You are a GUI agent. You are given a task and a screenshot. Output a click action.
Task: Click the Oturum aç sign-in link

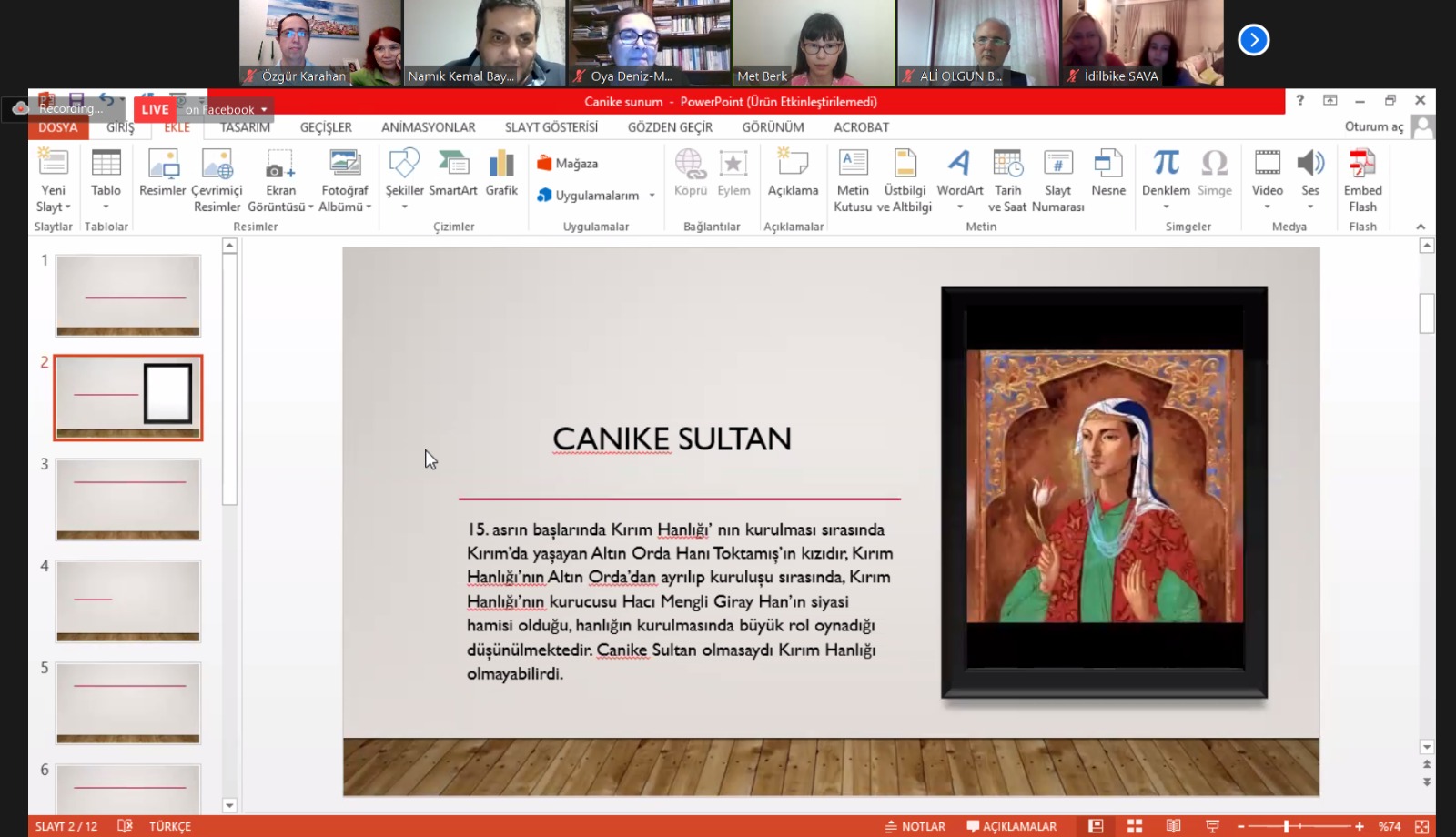click(1373, 127)
